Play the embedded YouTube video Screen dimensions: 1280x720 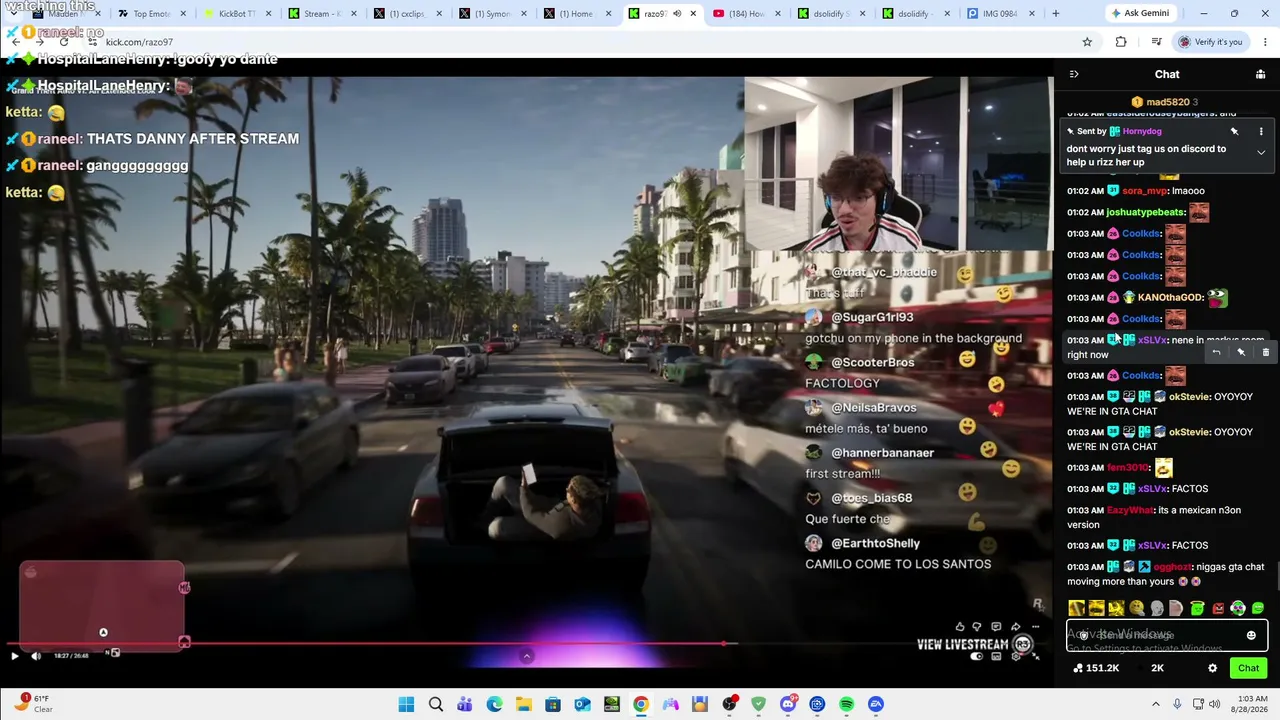14,656
